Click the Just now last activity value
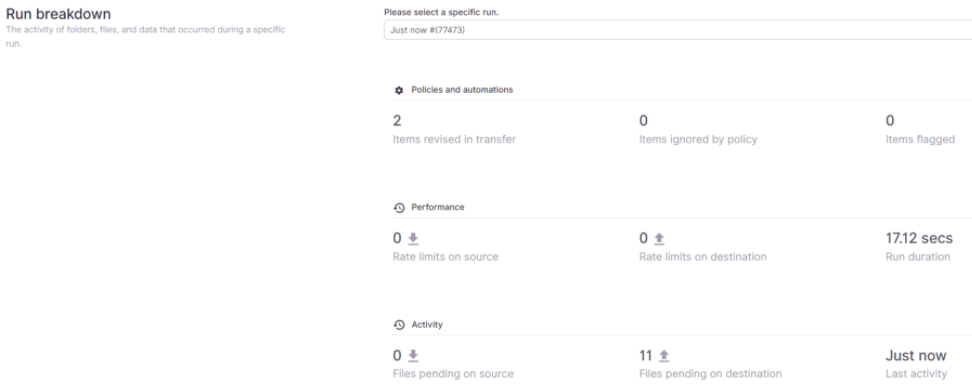This screenshot has width=972, height=391. point(916,356)
